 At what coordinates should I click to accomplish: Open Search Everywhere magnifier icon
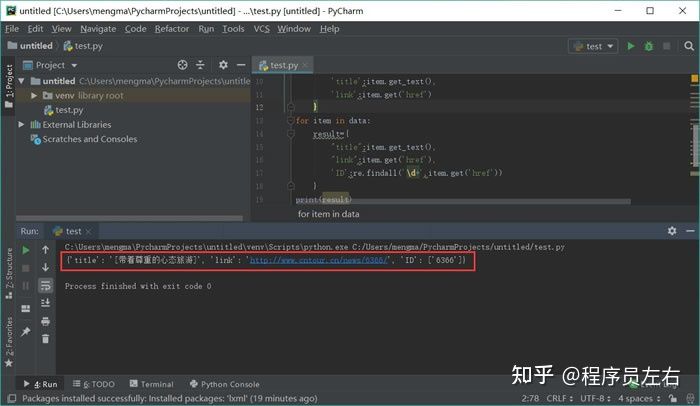click(689, 46)
